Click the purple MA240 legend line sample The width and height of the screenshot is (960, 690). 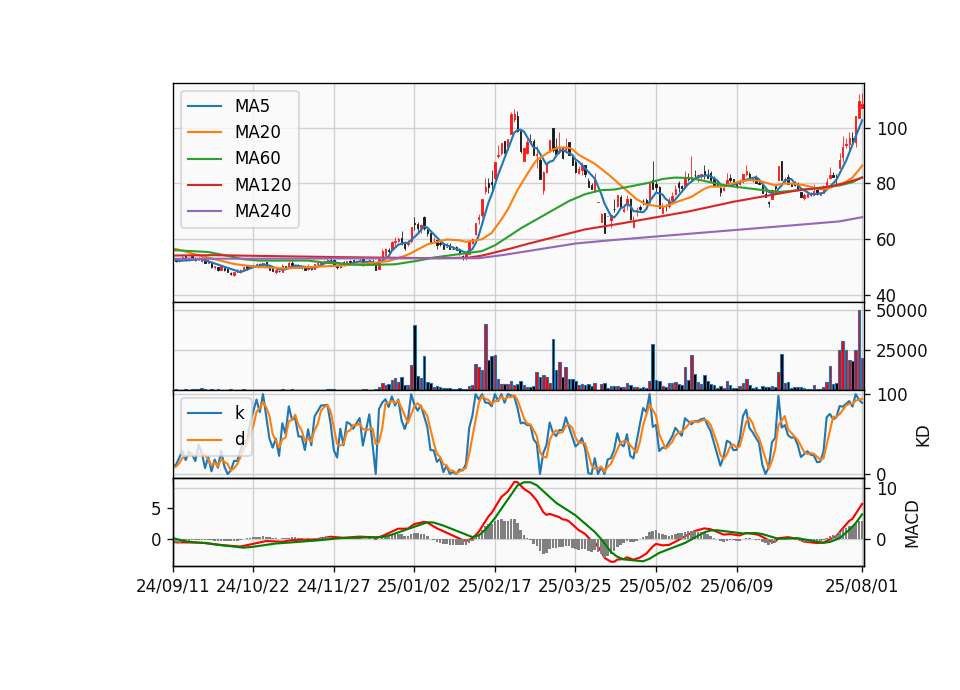point(204,211)
